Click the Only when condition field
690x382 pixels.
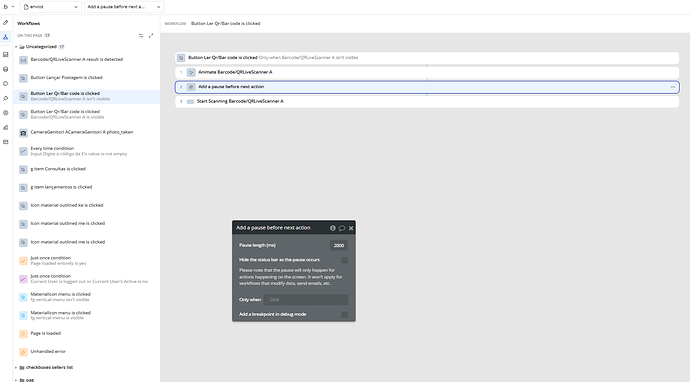pos(306,300)
